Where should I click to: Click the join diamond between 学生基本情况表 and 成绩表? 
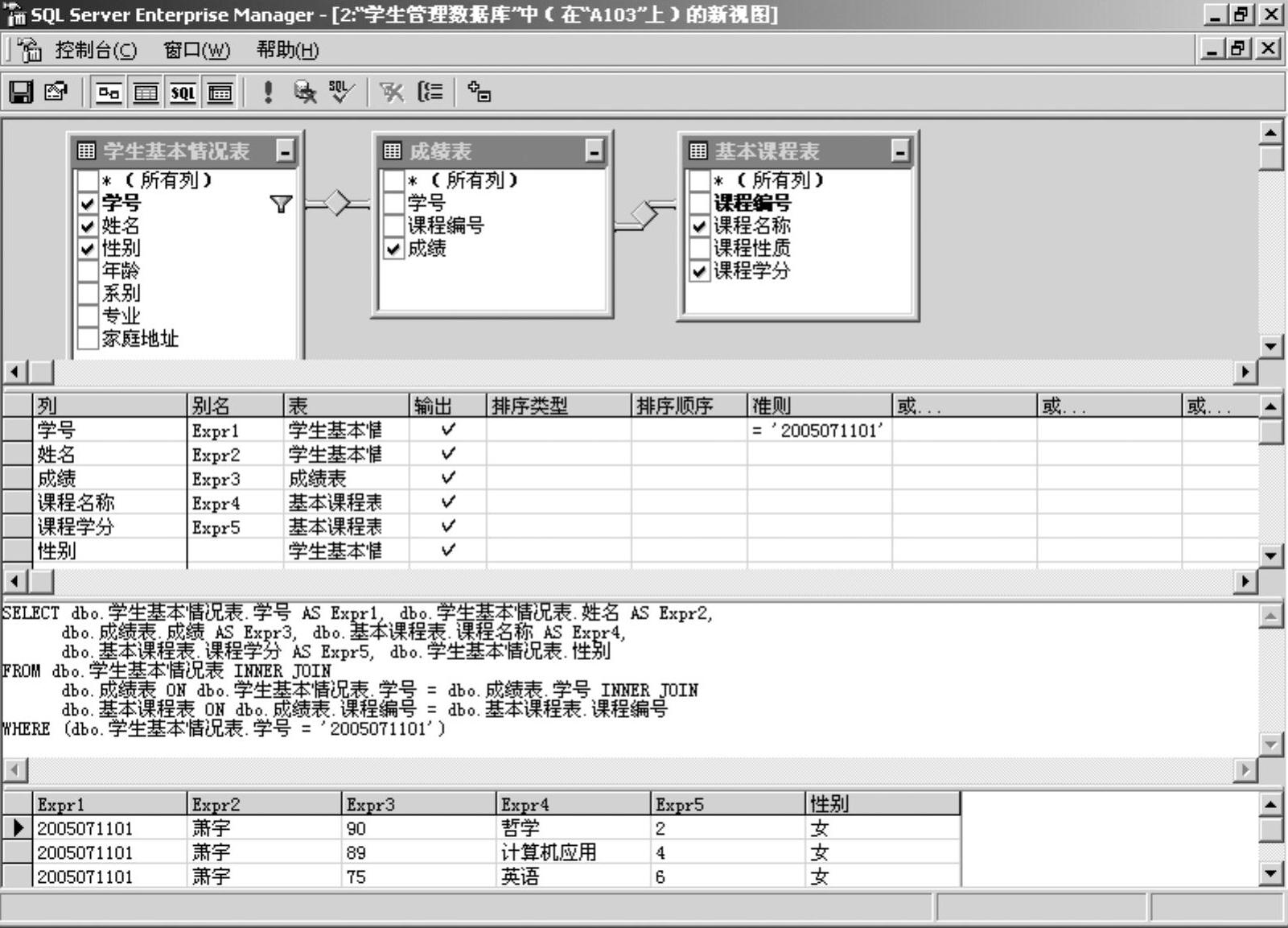(x=337, y=203)
